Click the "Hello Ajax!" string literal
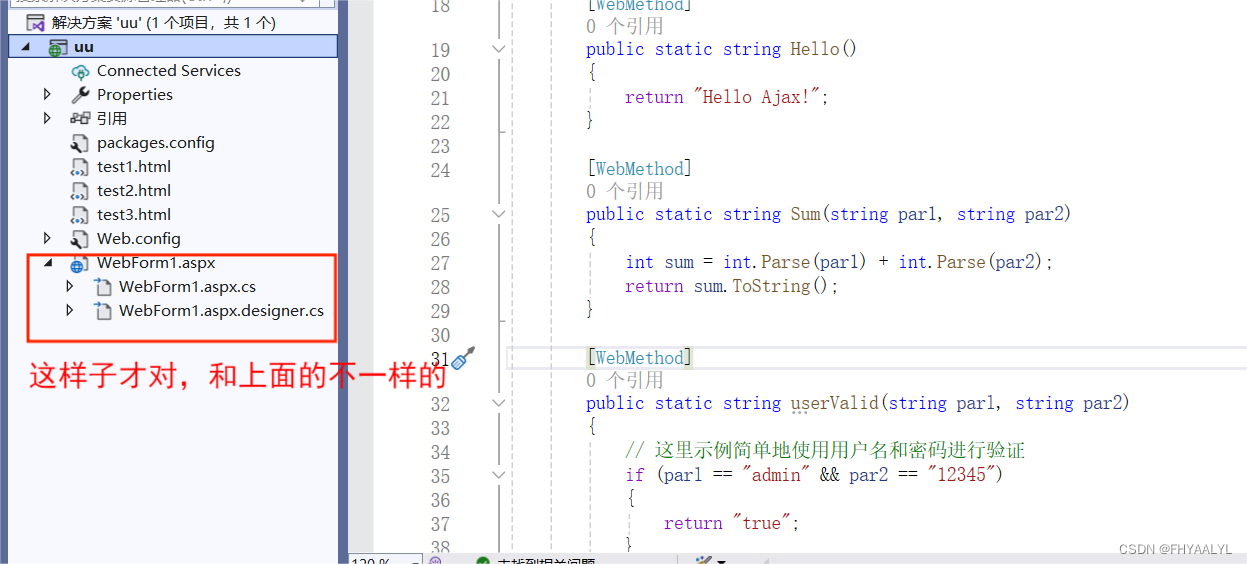The width and height of the screenshot is (1247, 564). coord(757,97)
